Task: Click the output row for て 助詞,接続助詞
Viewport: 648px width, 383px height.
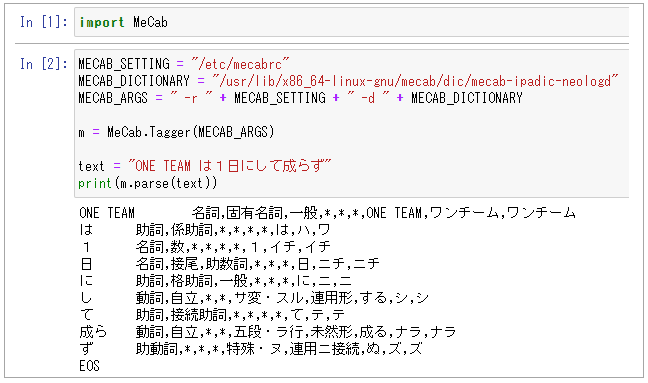Action: (212, 315)
